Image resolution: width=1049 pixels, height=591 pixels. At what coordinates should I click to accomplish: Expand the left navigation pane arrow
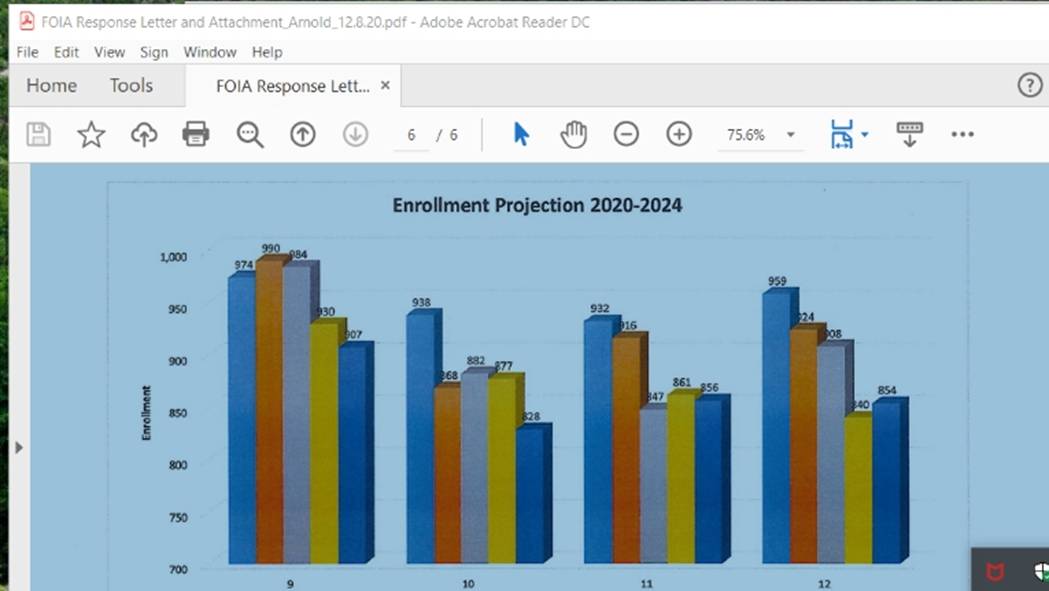click(x=18, y=447)
